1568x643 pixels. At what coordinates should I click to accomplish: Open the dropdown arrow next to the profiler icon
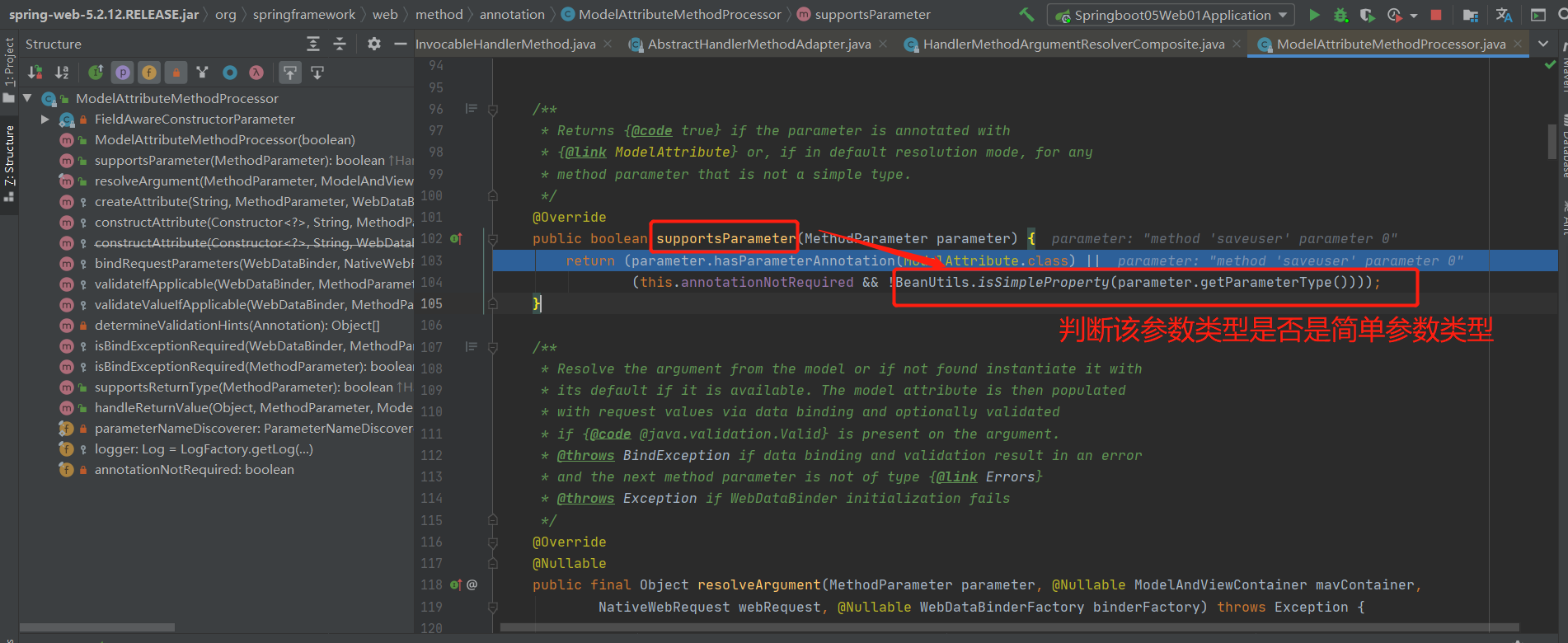(1414, 15)
